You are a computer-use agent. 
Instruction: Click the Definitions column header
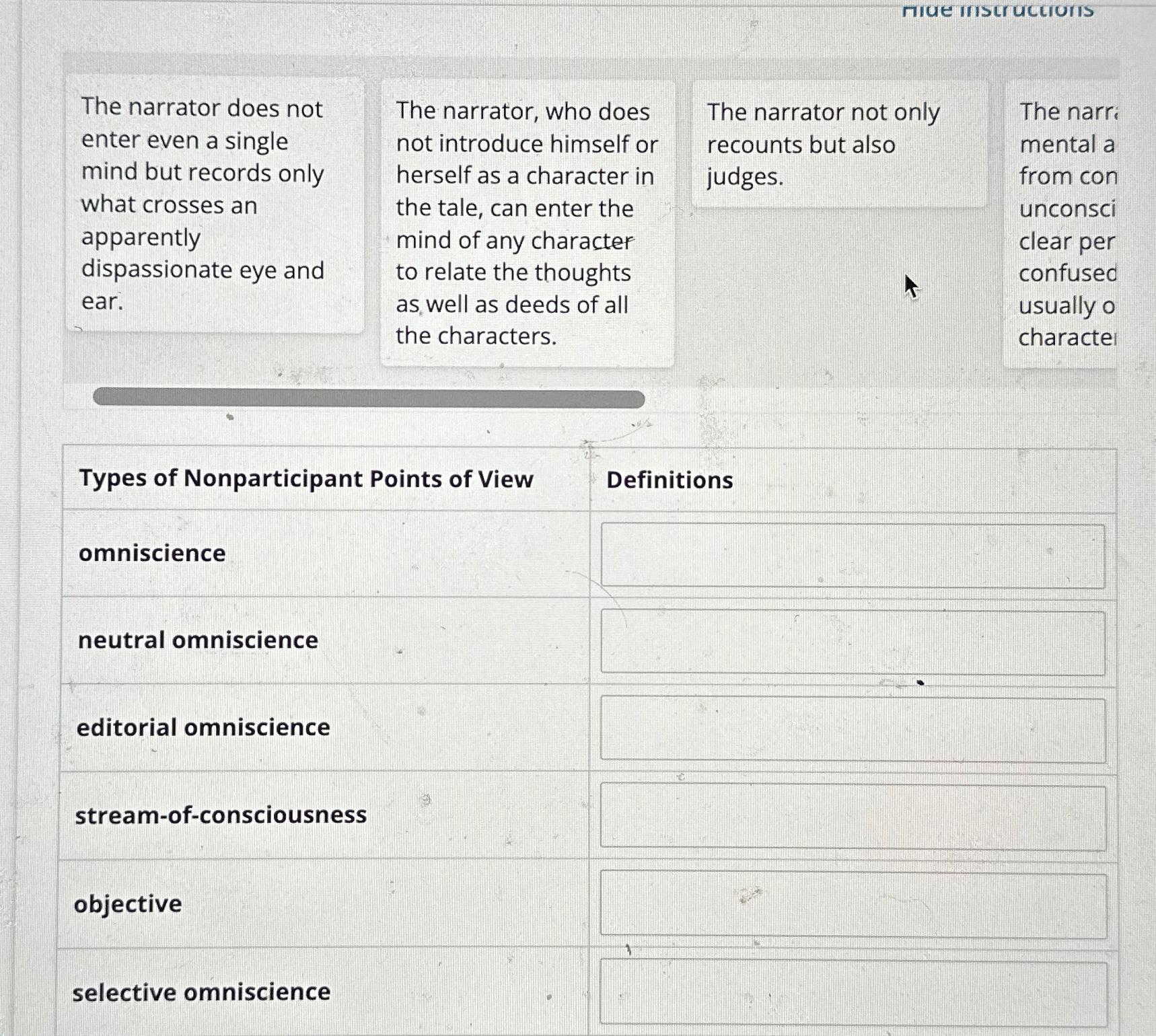(x=670, y=480)
